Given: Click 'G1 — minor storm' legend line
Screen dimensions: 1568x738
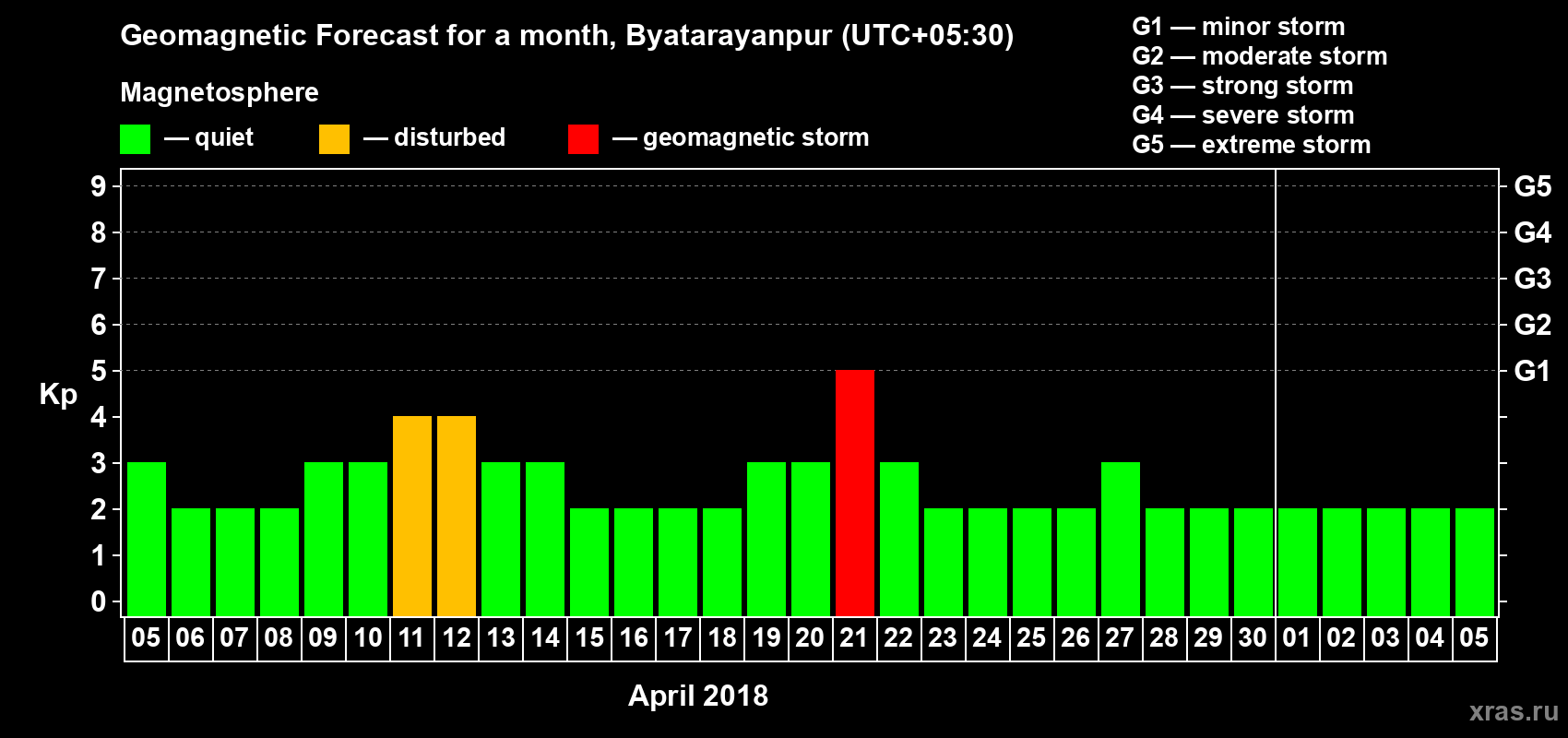Looking at the screenshot, I should coord(1239,27).
